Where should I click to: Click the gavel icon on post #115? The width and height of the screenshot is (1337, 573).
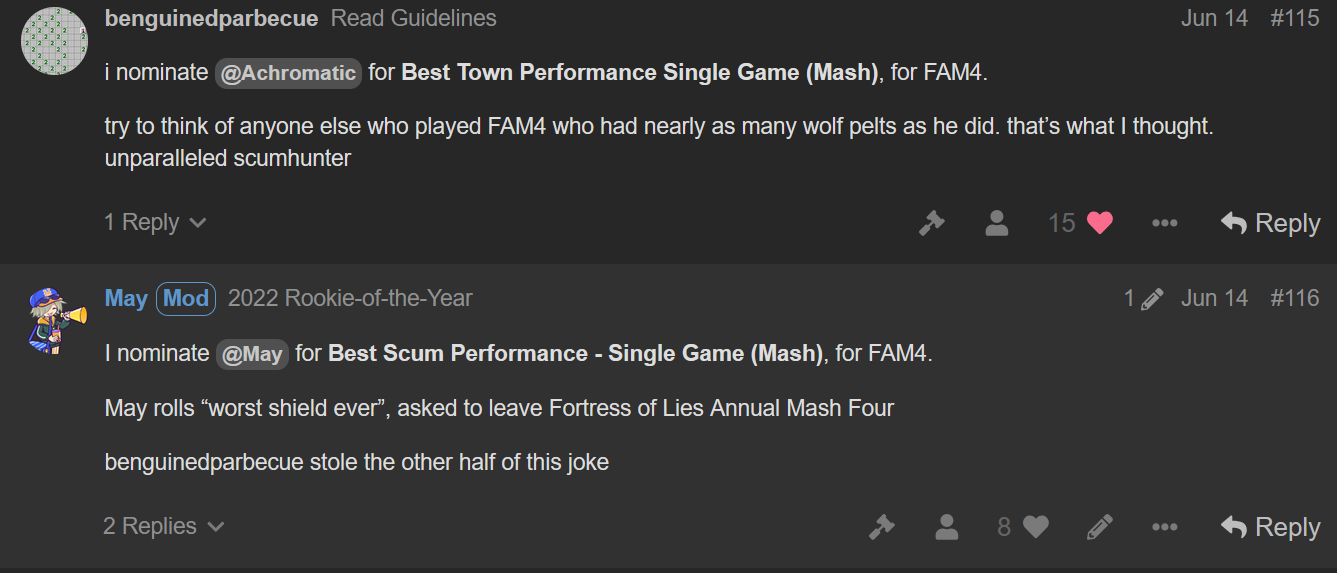coord(931,223)
